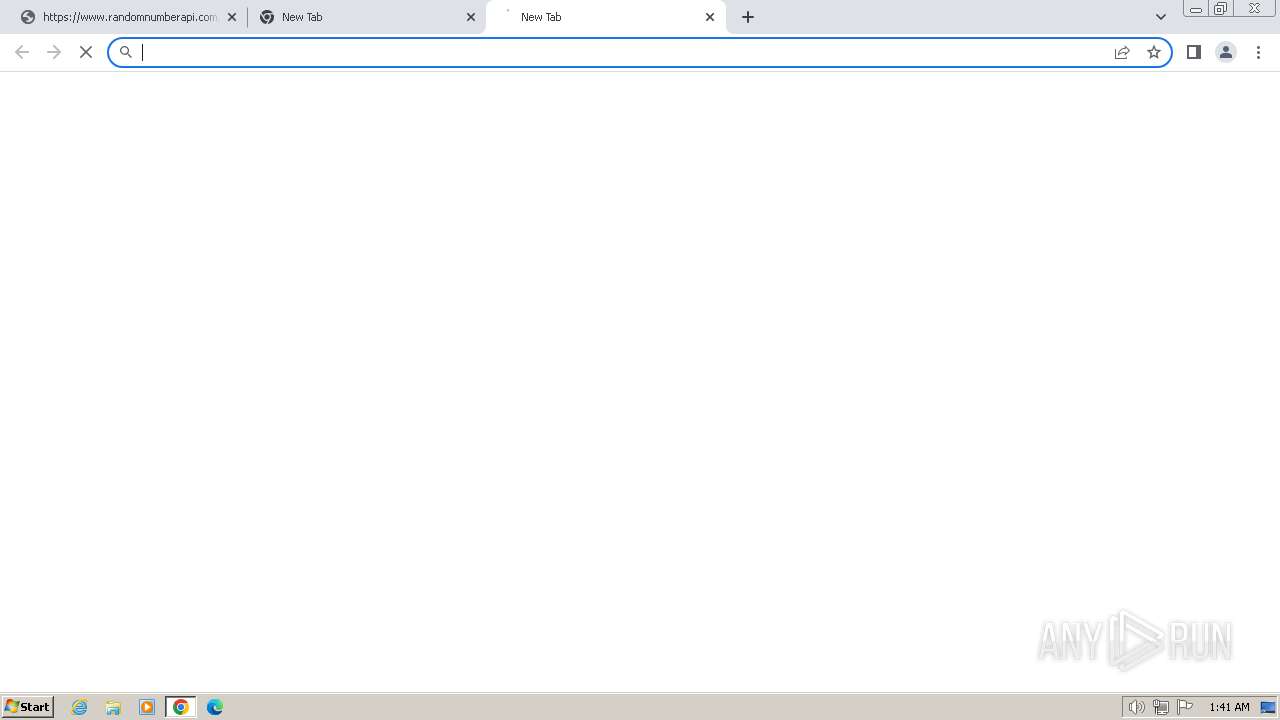This screenshot has width=1280, height=720.
Task: Toggle the browser side panel
Action: [x=1193, y=52]
